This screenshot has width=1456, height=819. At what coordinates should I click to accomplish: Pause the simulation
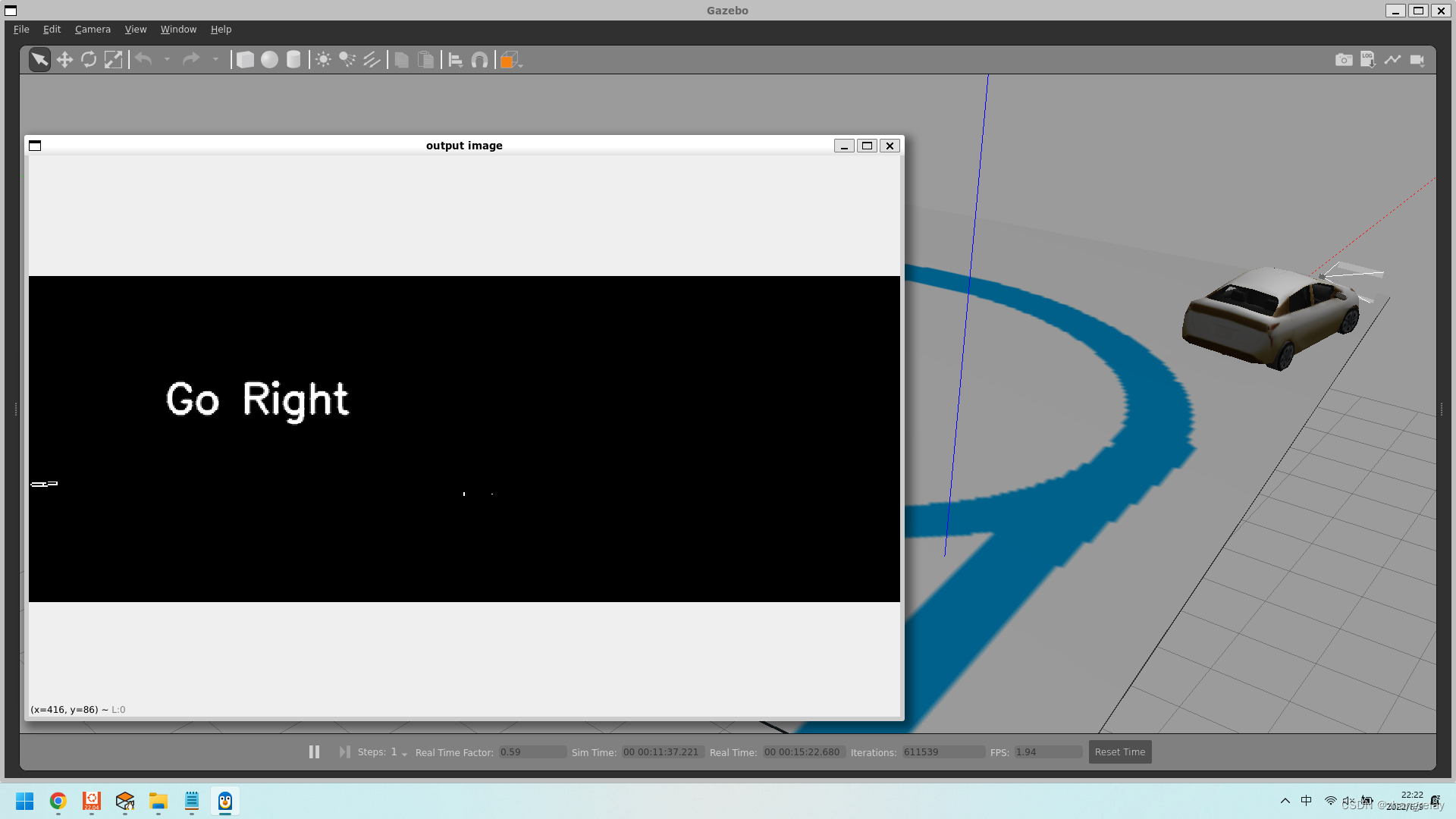coord(314,752)
